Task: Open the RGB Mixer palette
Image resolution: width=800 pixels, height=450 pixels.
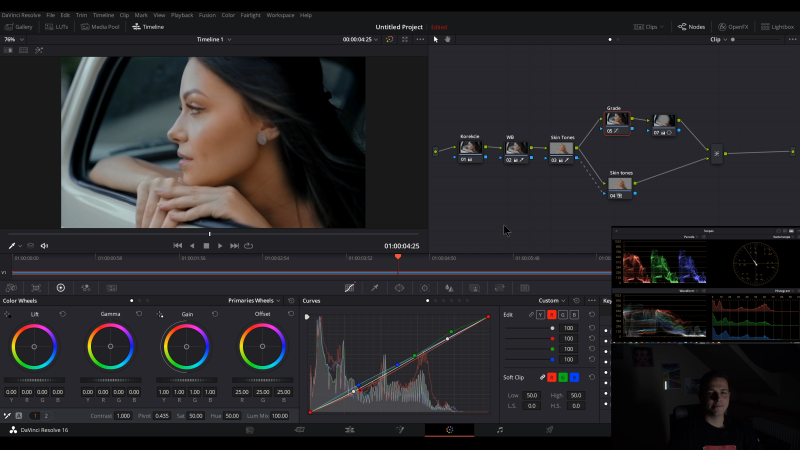Action: point(86,288)
